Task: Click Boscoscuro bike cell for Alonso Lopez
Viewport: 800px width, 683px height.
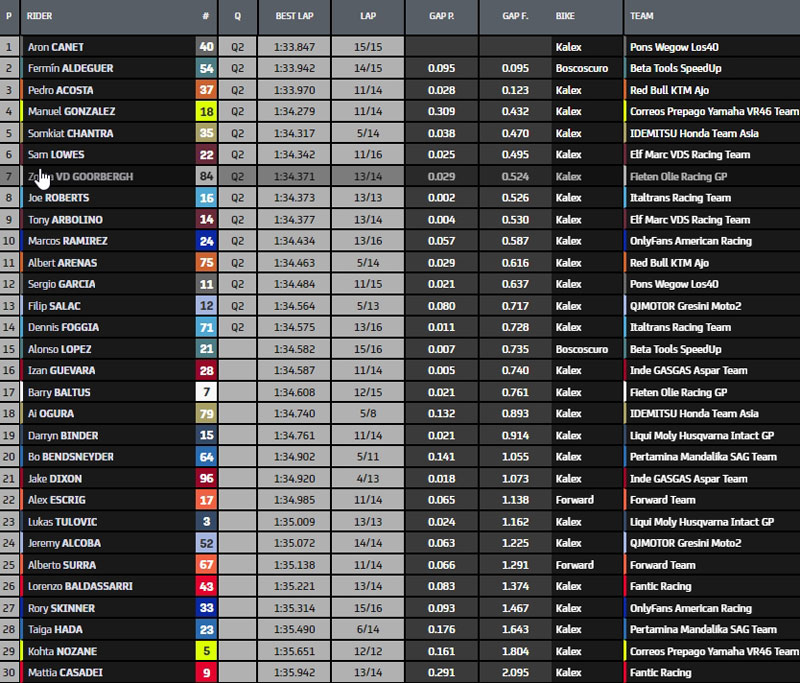Action: click(x=582, y=349)
